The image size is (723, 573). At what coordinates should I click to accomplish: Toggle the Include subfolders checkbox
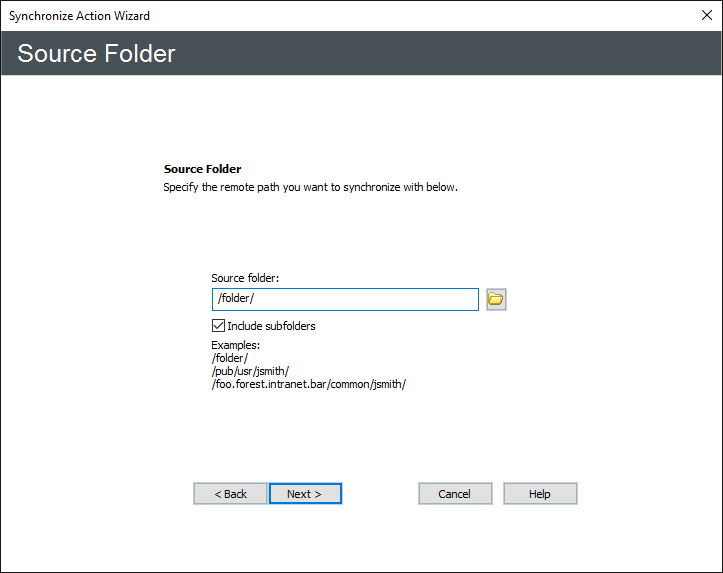pos(218,326)
